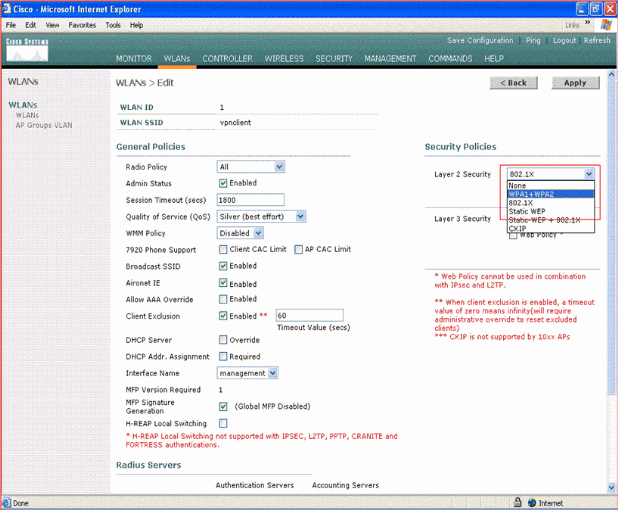618x510 pixels.
Task: Click the Apply button
Action: click(x=575, y=83)
